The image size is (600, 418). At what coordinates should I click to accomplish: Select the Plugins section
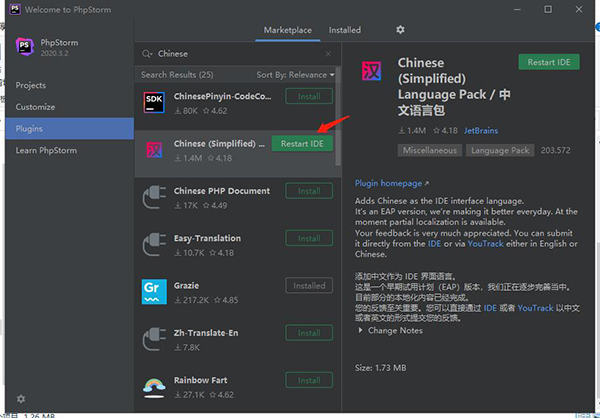pos(70,129)
